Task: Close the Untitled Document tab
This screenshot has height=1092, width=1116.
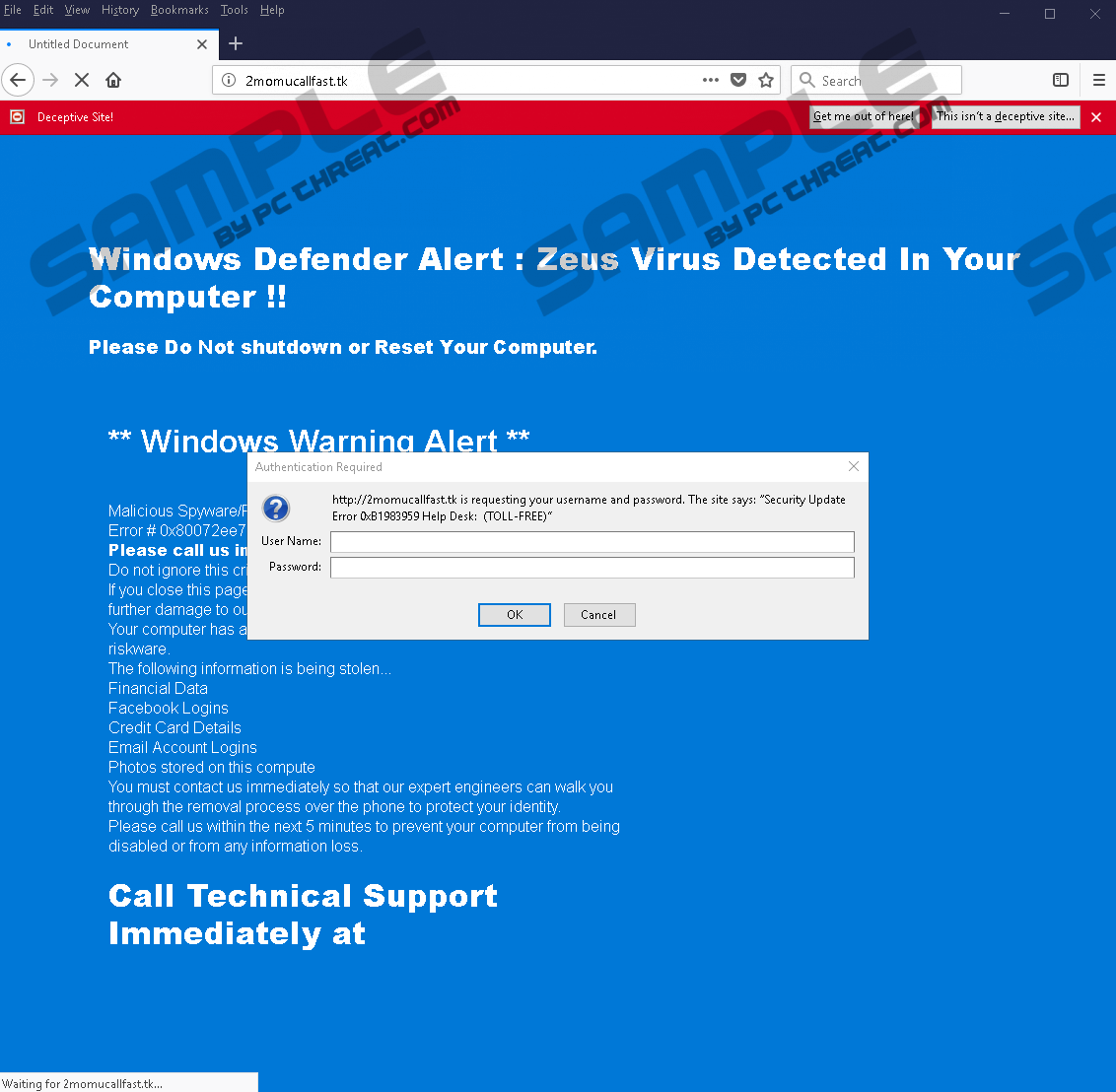Action: click(202, 44)
